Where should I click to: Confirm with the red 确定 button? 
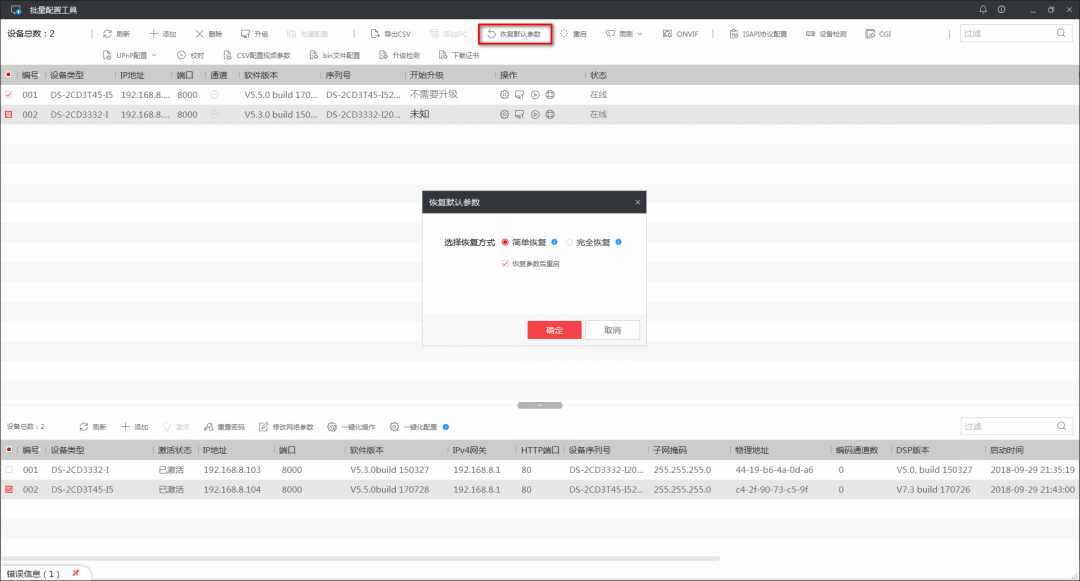pos(554,330)
